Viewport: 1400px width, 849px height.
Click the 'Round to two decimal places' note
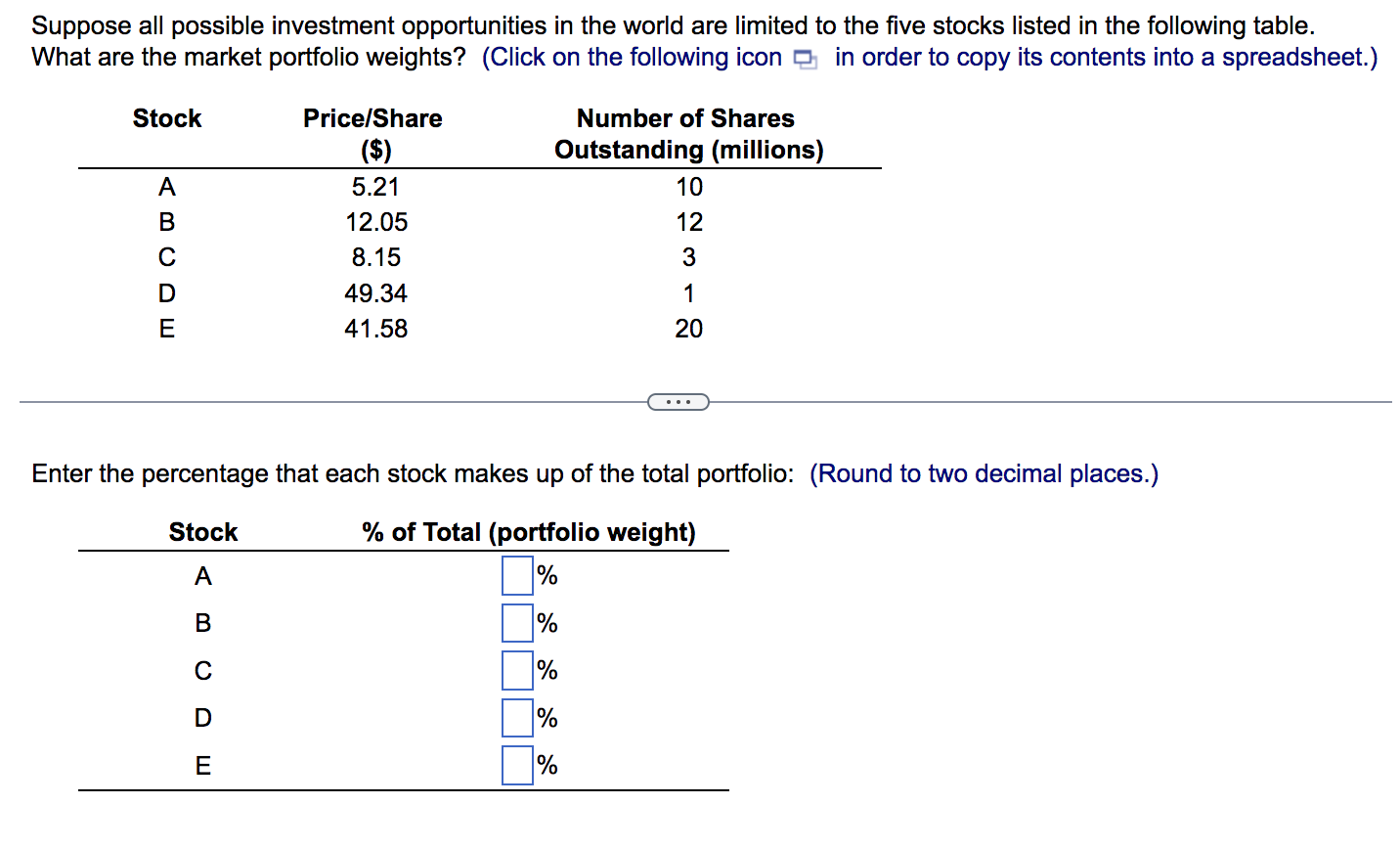[984, 473]
